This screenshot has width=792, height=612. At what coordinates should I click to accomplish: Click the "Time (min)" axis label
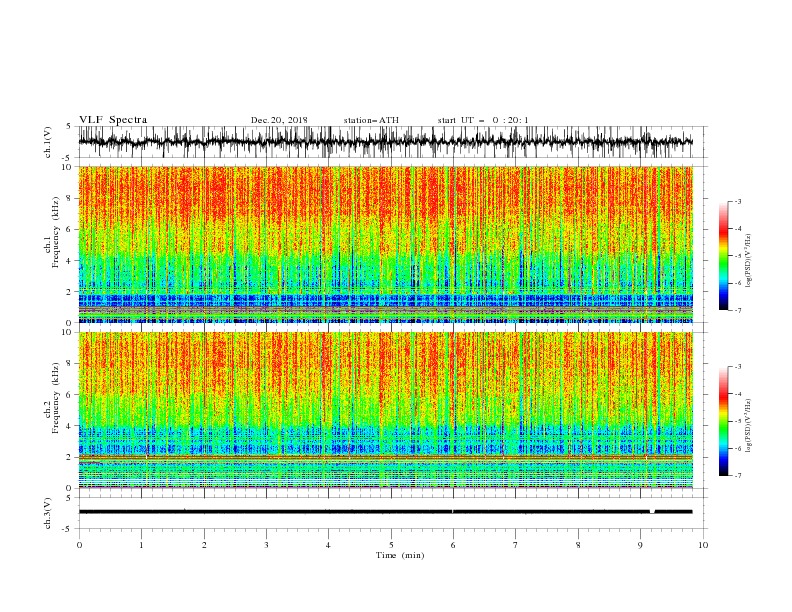coord(400,555)
